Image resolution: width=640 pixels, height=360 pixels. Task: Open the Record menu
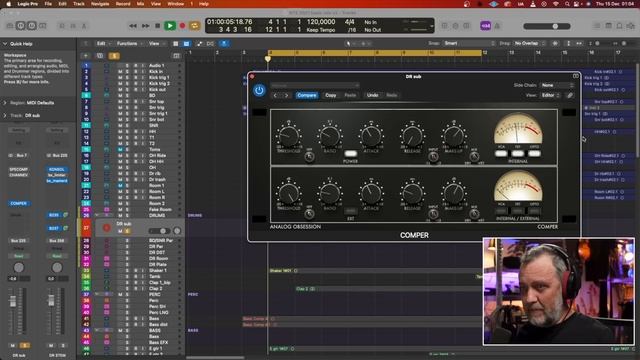pos(123,4)
